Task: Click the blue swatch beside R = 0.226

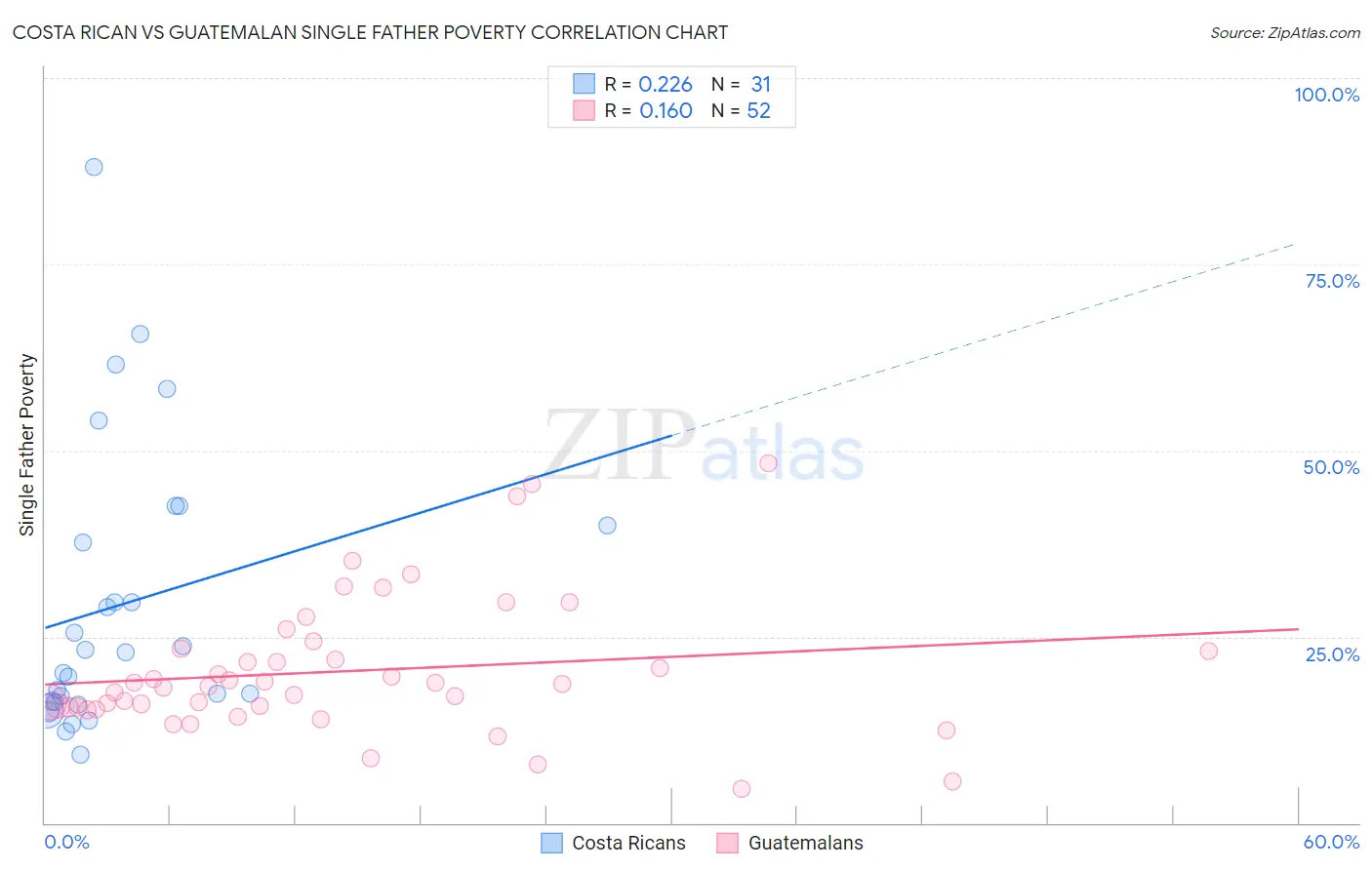Action: 584,84
